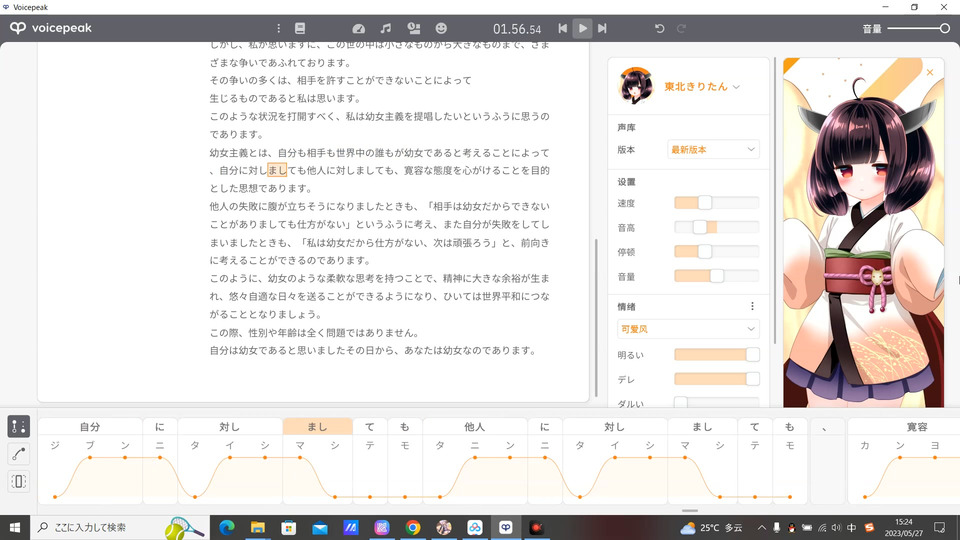Adjust the master 音量 slider at top right
The height and width of the screenshot is (540, 960).
[x=918, y=28]
